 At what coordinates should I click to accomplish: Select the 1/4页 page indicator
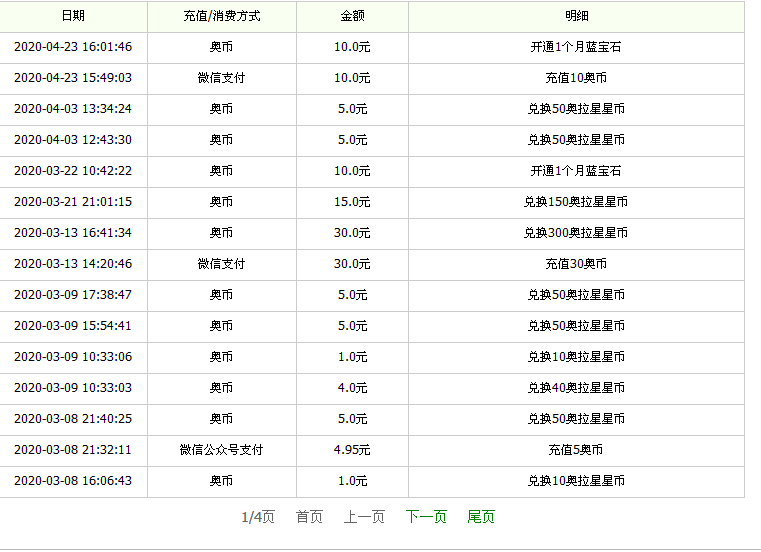258,517
